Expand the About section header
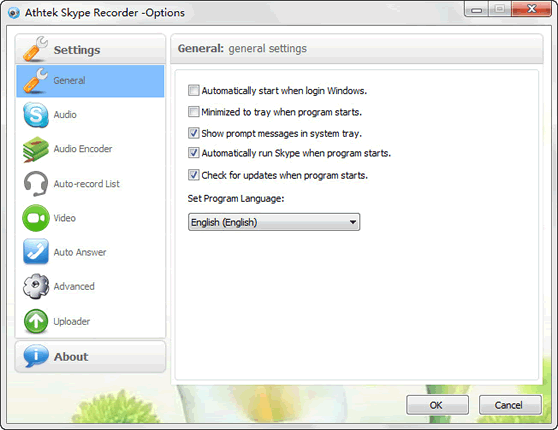 tap(90, 357)
